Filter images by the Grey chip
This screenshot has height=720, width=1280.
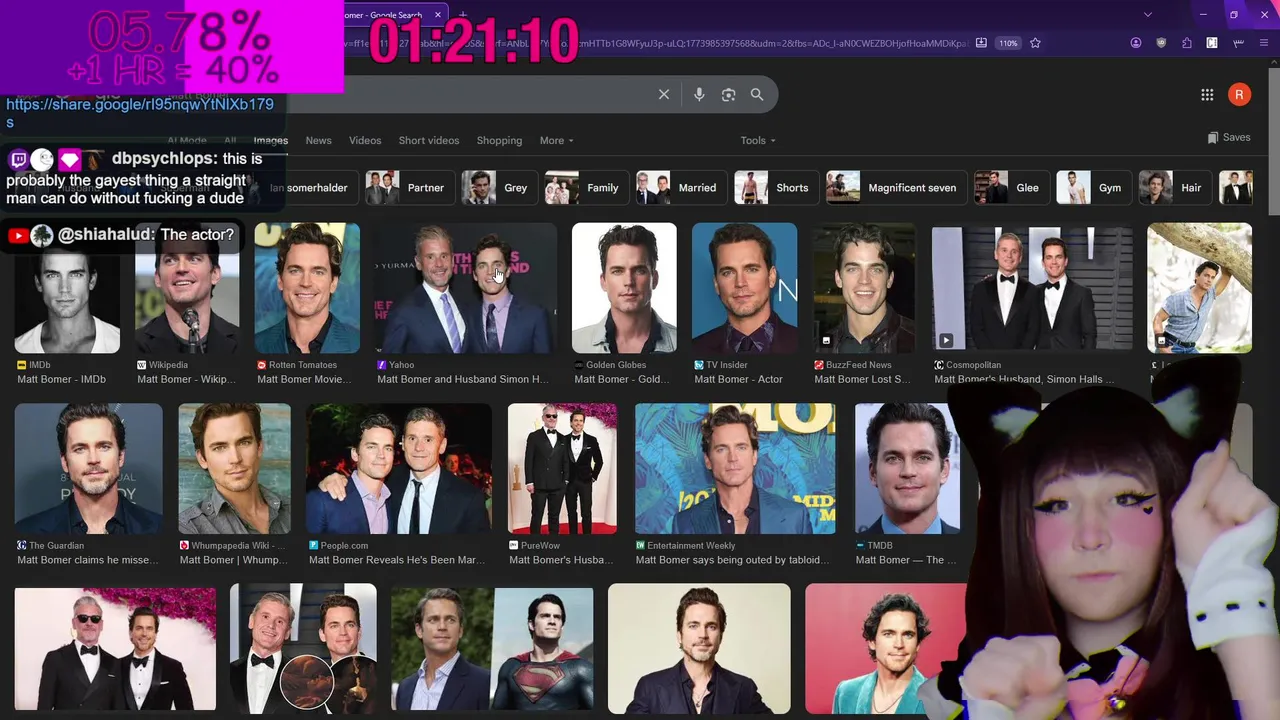[500, 188]
